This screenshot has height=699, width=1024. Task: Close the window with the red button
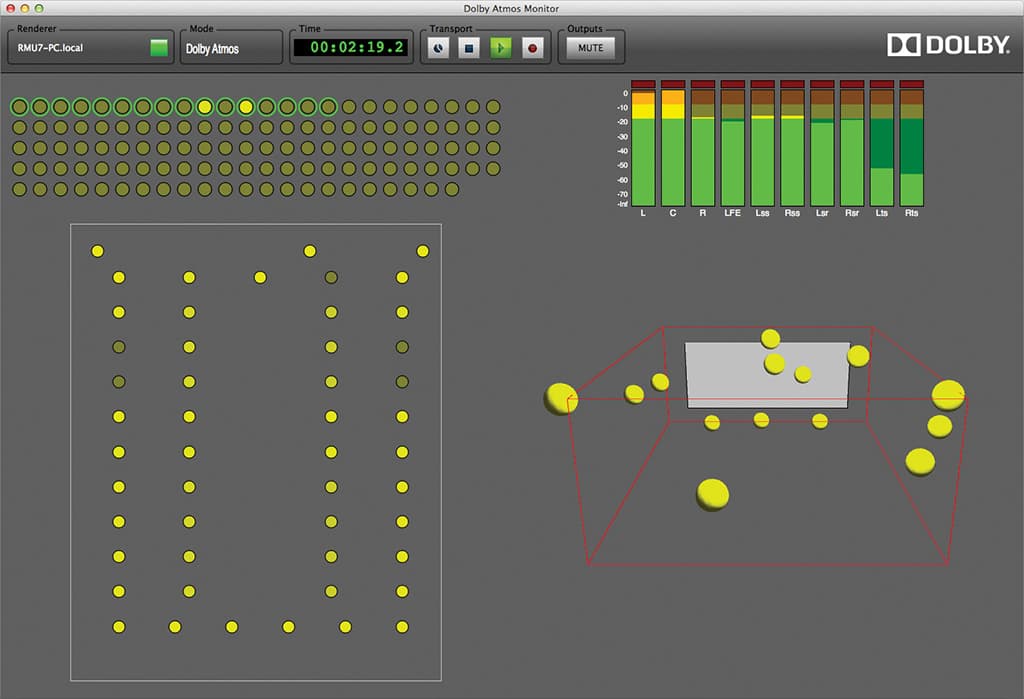point(10,8)
